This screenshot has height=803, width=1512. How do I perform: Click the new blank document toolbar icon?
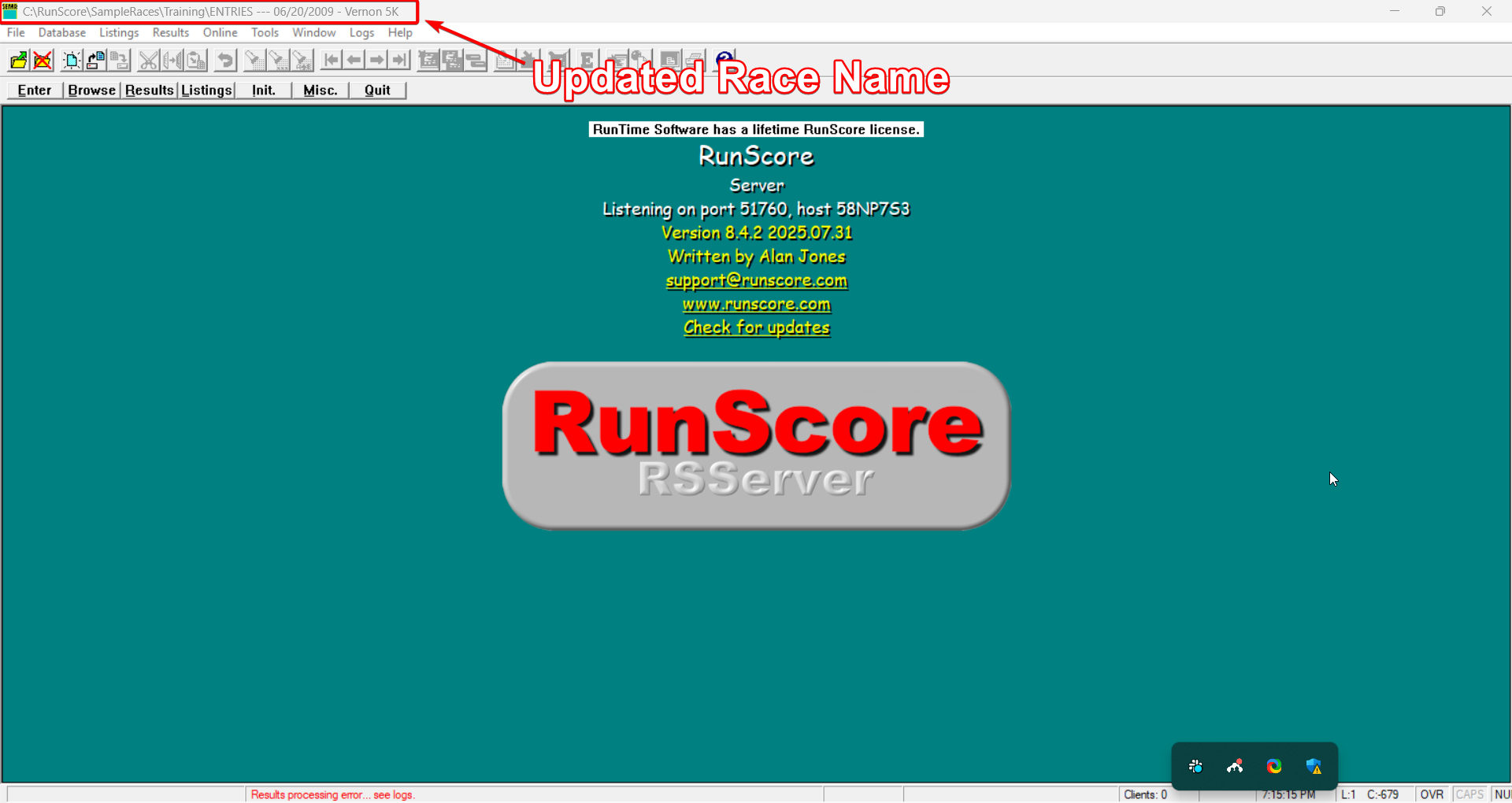pyautogui.click(x=72, y=61)
